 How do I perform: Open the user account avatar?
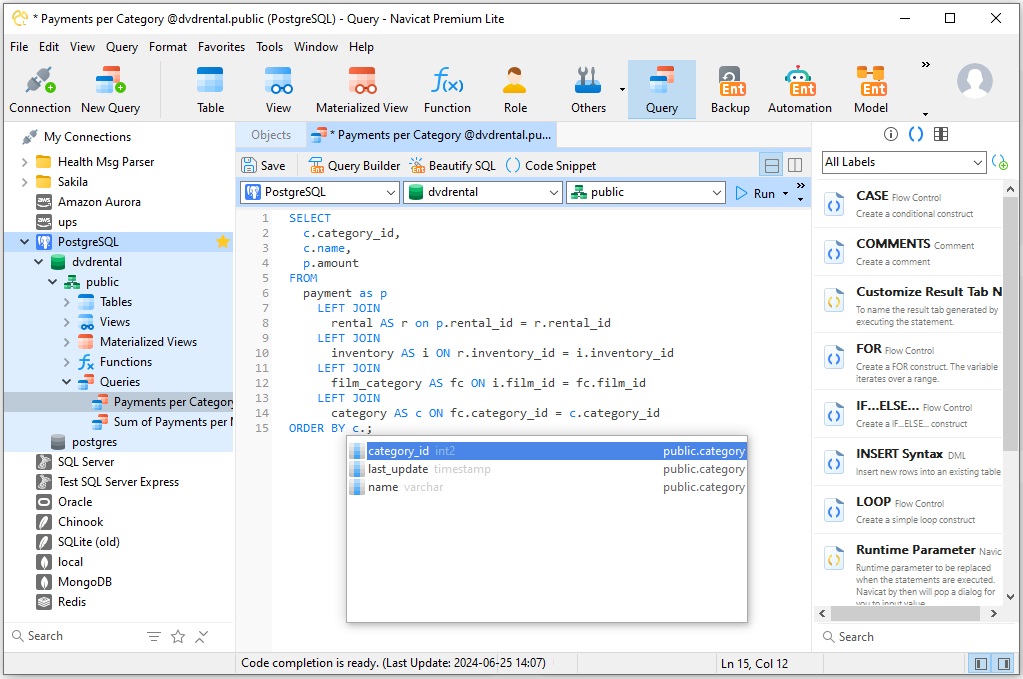(x=975, y=81)
